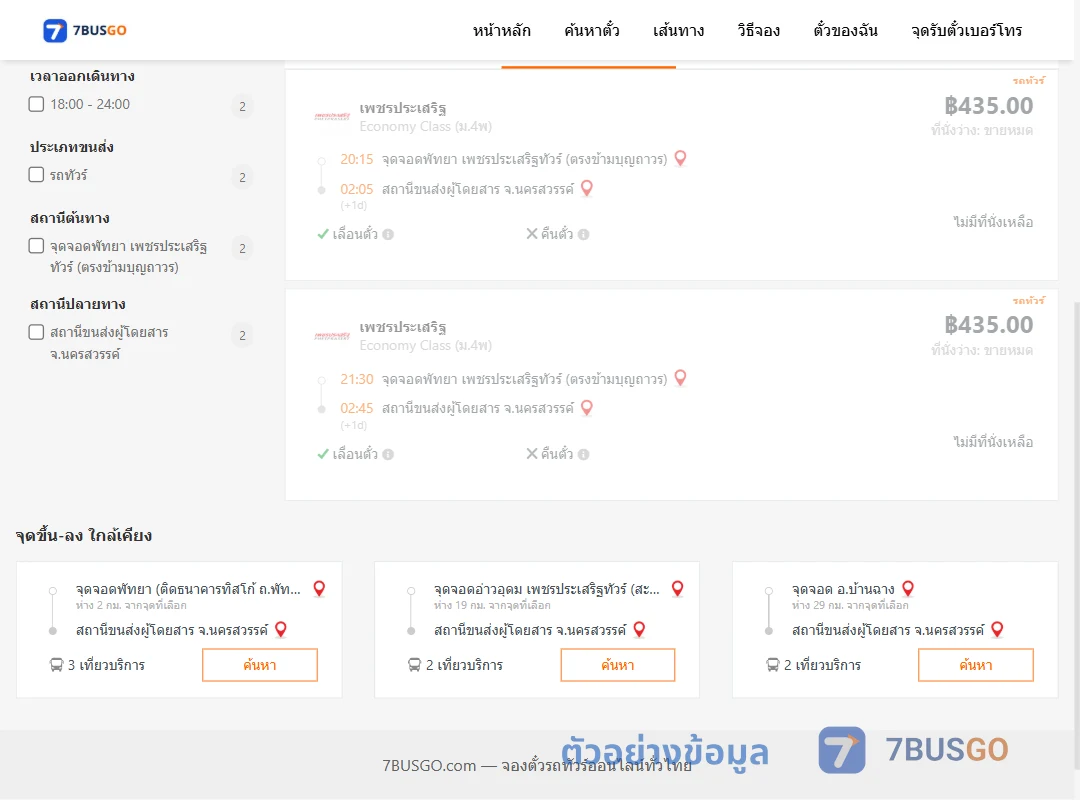Click ค้นหา in the จุดจอดอ่าวอุดม card
Viewport: 1080px width, 800px height.
[618, 665]
